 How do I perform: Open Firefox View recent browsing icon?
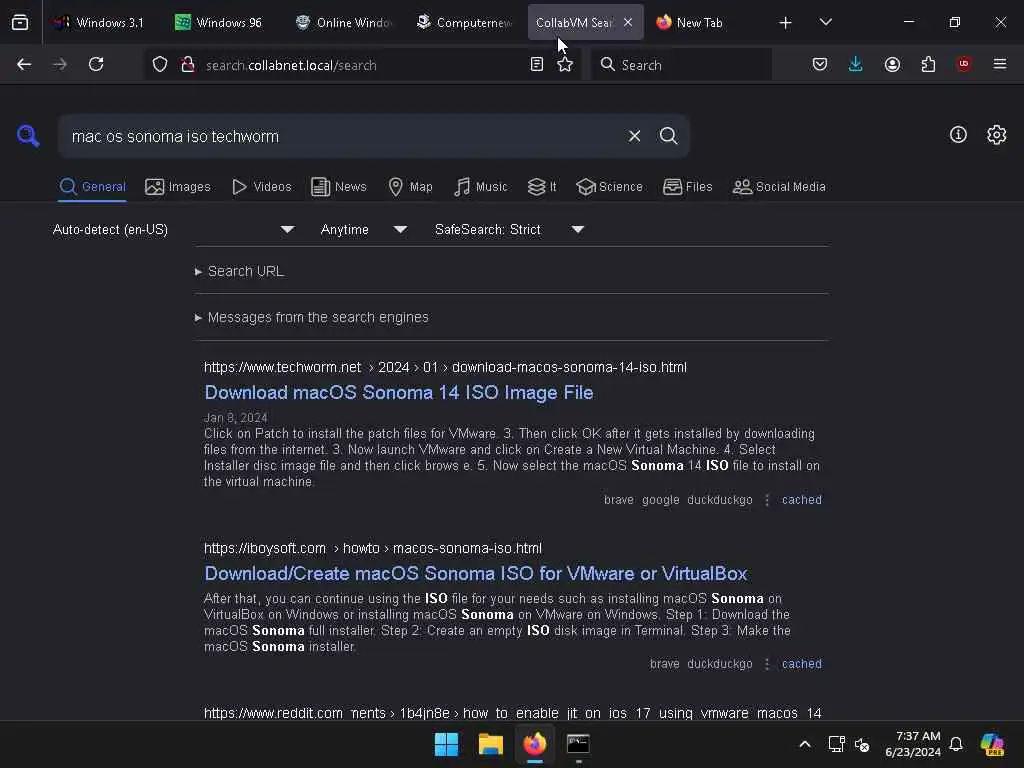(x=20, y=22)
